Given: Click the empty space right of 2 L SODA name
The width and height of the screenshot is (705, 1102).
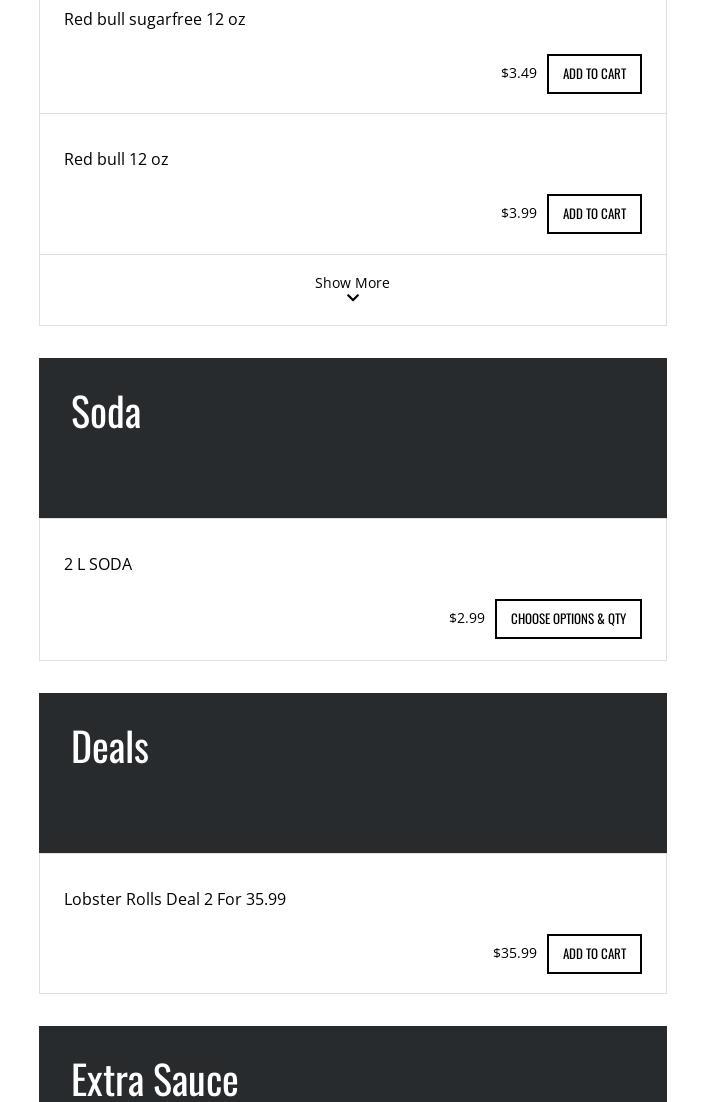Looking at the screenshot, I should pyautogui.click(x=400, y=564).
